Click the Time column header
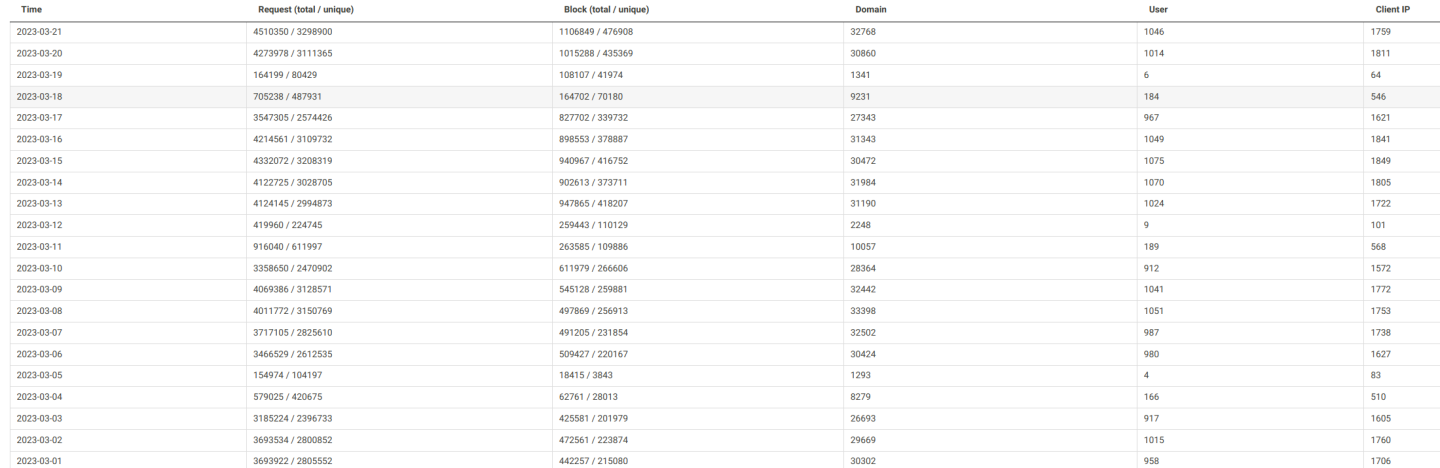Screen dimensions: 1440x468 31,9
